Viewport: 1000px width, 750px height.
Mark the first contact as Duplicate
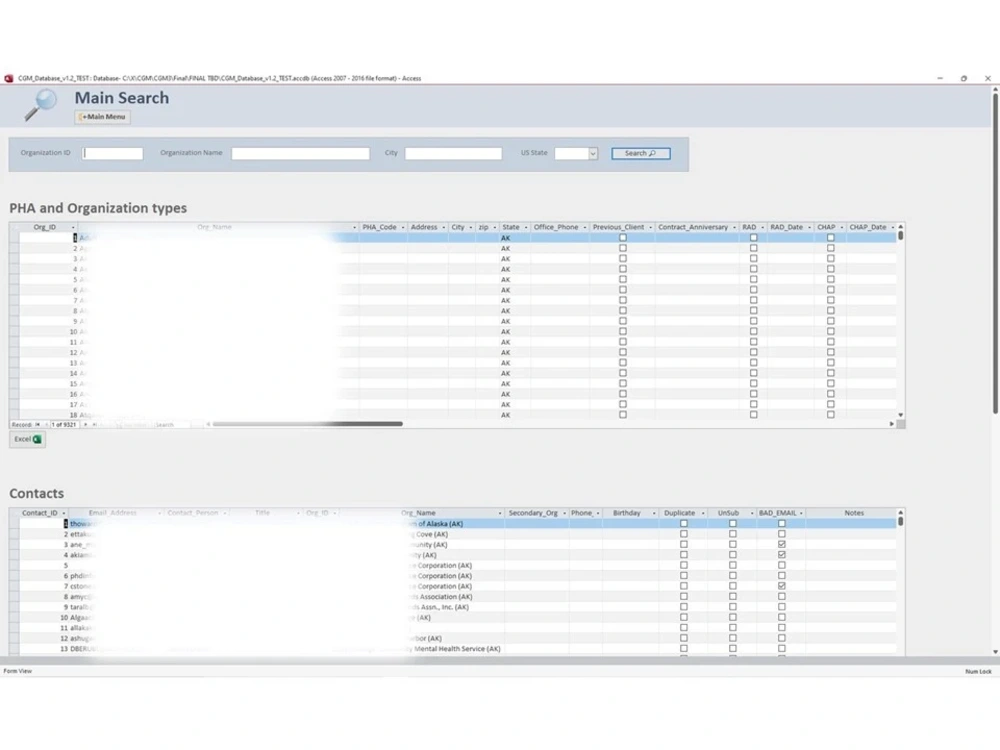coord(684,523)
